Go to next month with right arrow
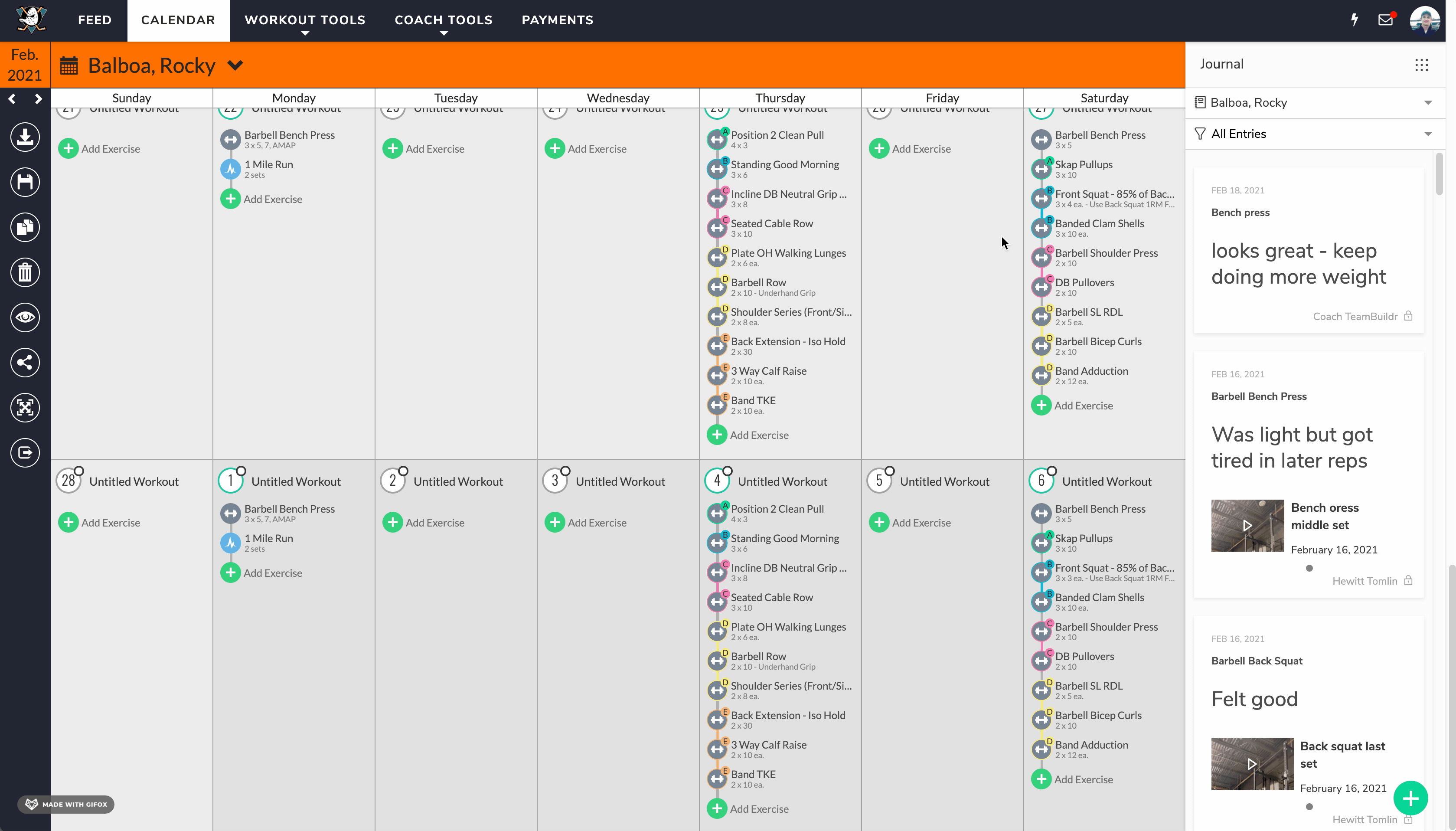Image resolution: width=1456 pixels, height=831 pixels. pos(38,99)
